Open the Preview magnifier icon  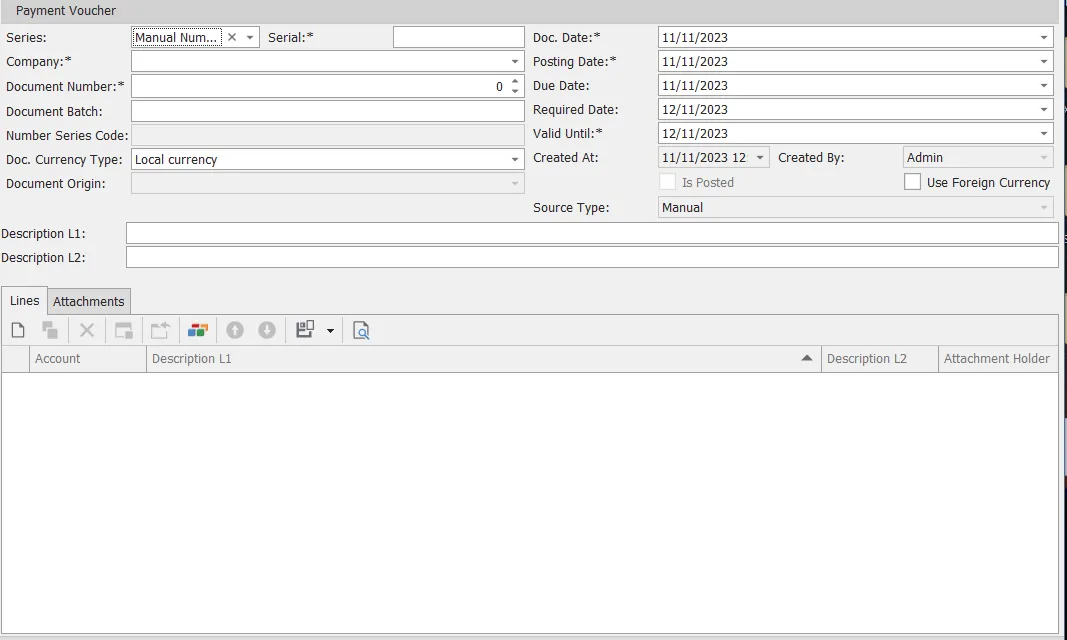pos(361,329)
